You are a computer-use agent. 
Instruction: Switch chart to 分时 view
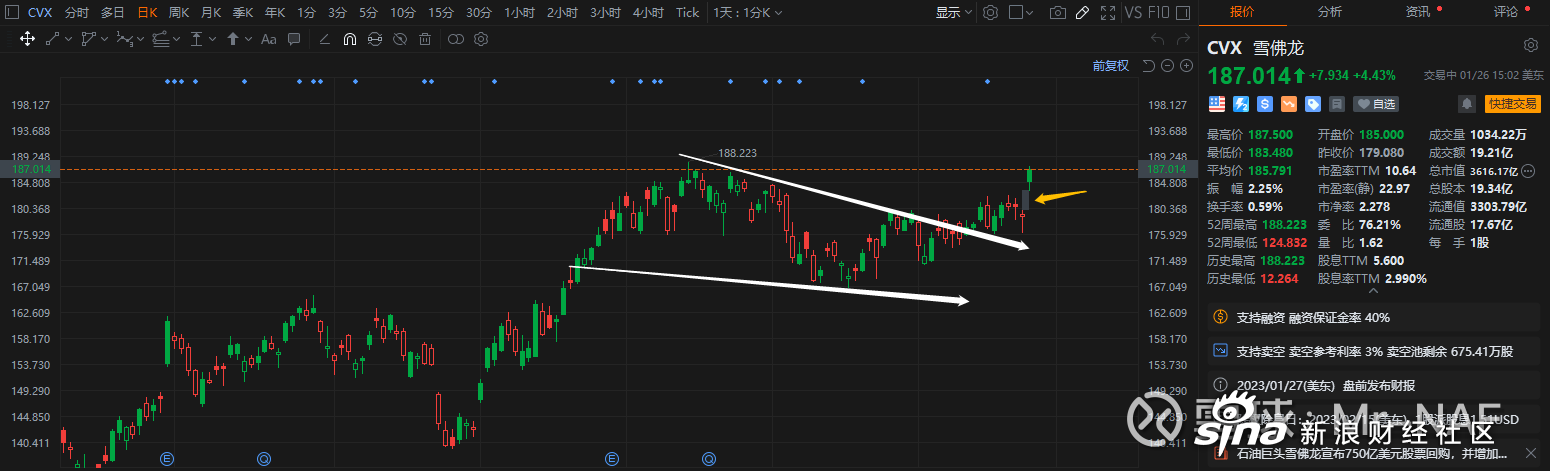pyautogui.click(x=76, y=13)
